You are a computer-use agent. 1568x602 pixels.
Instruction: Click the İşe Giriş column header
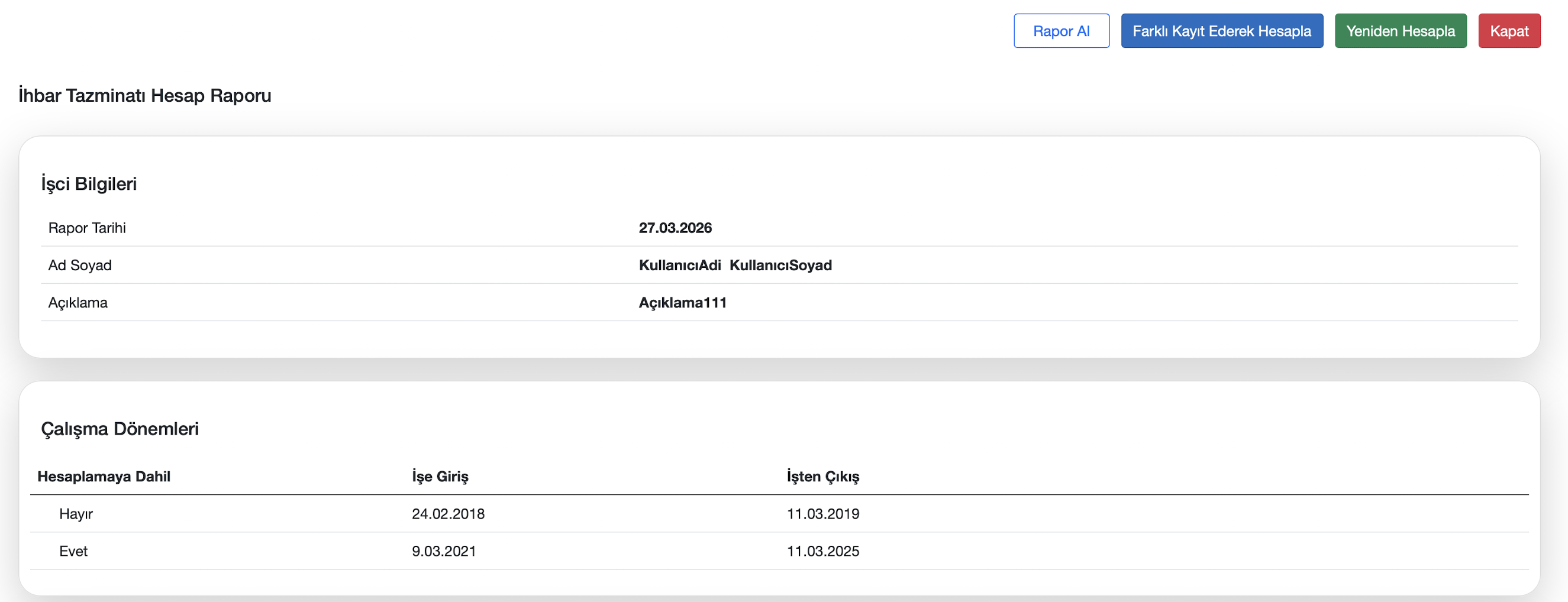pos(440,477)
